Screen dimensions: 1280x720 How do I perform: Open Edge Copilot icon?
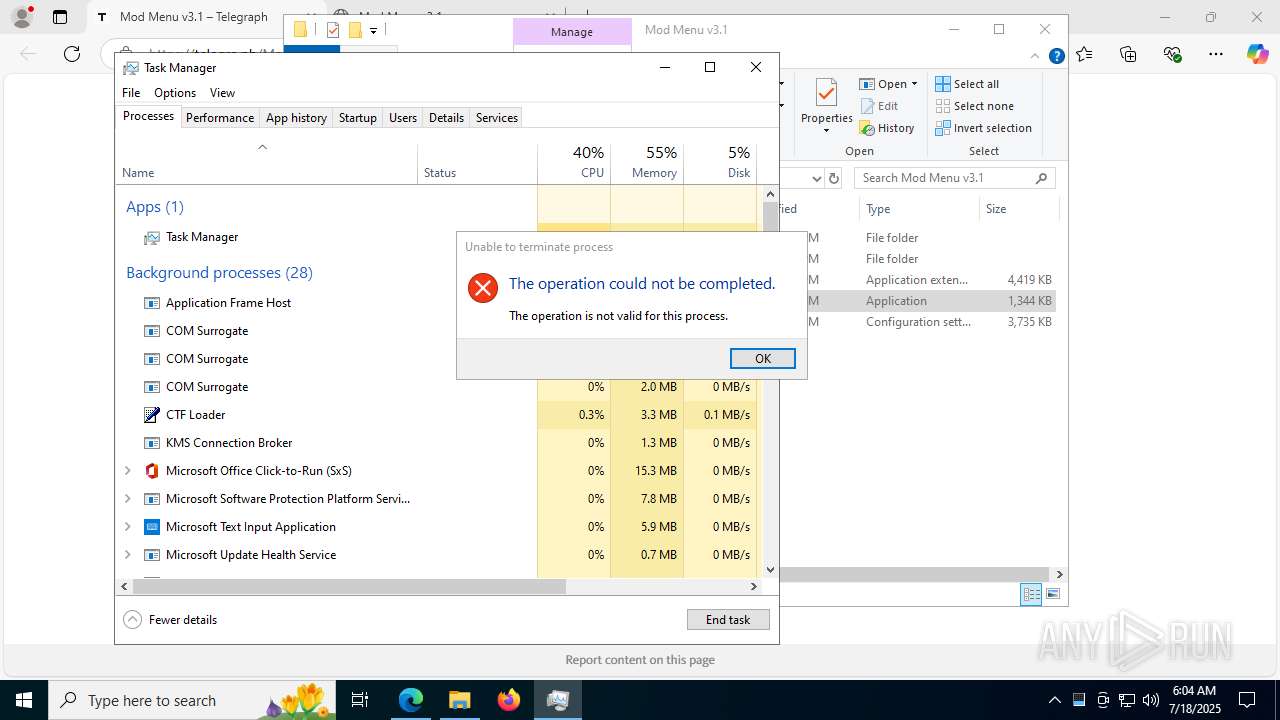pos(1257,54)
